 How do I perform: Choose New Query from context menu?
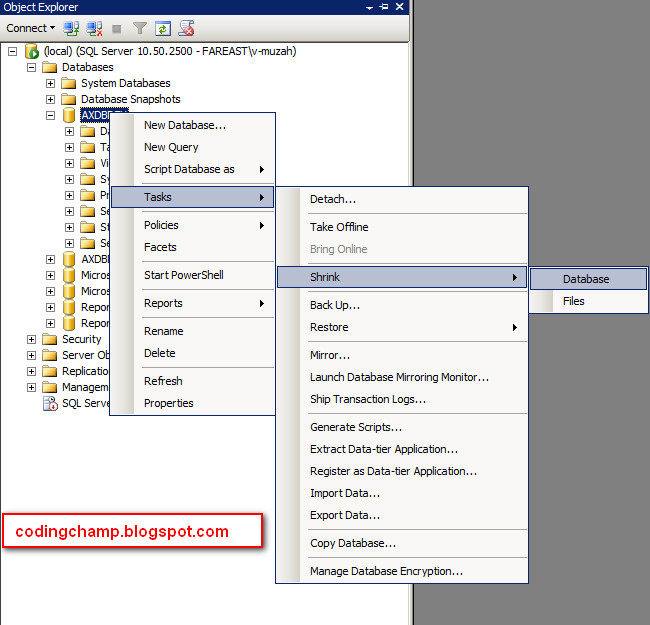pyautogui.click(x=192, y=147)
